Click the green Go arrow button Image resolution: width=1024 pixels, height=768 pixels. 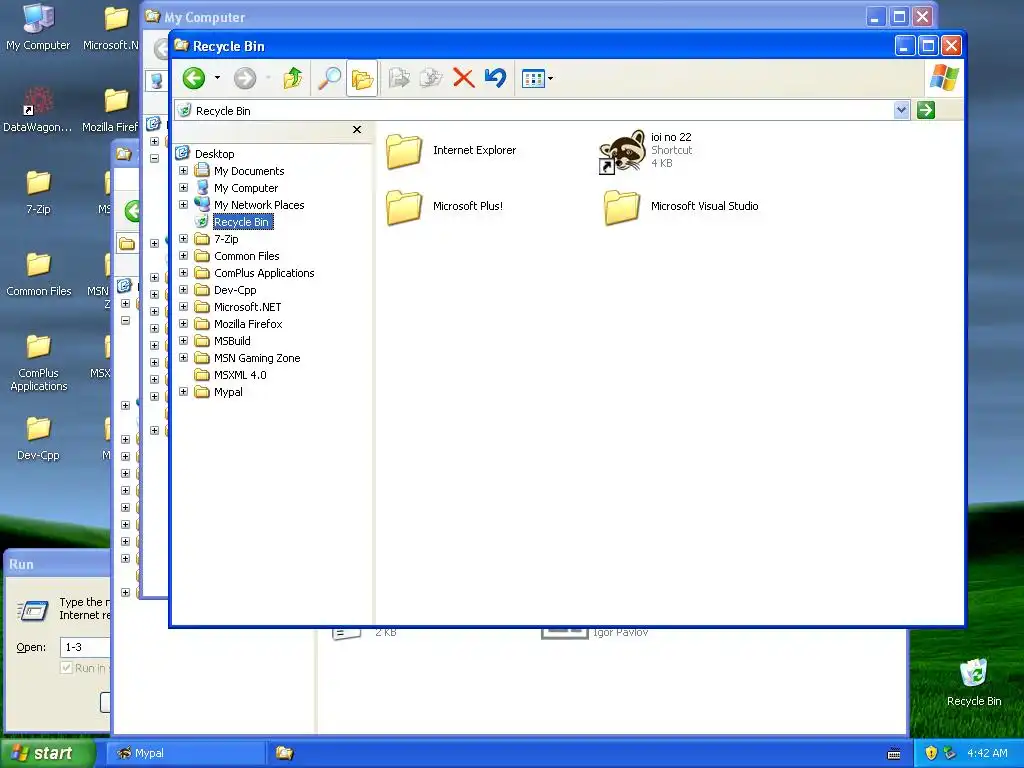(925, 110)
